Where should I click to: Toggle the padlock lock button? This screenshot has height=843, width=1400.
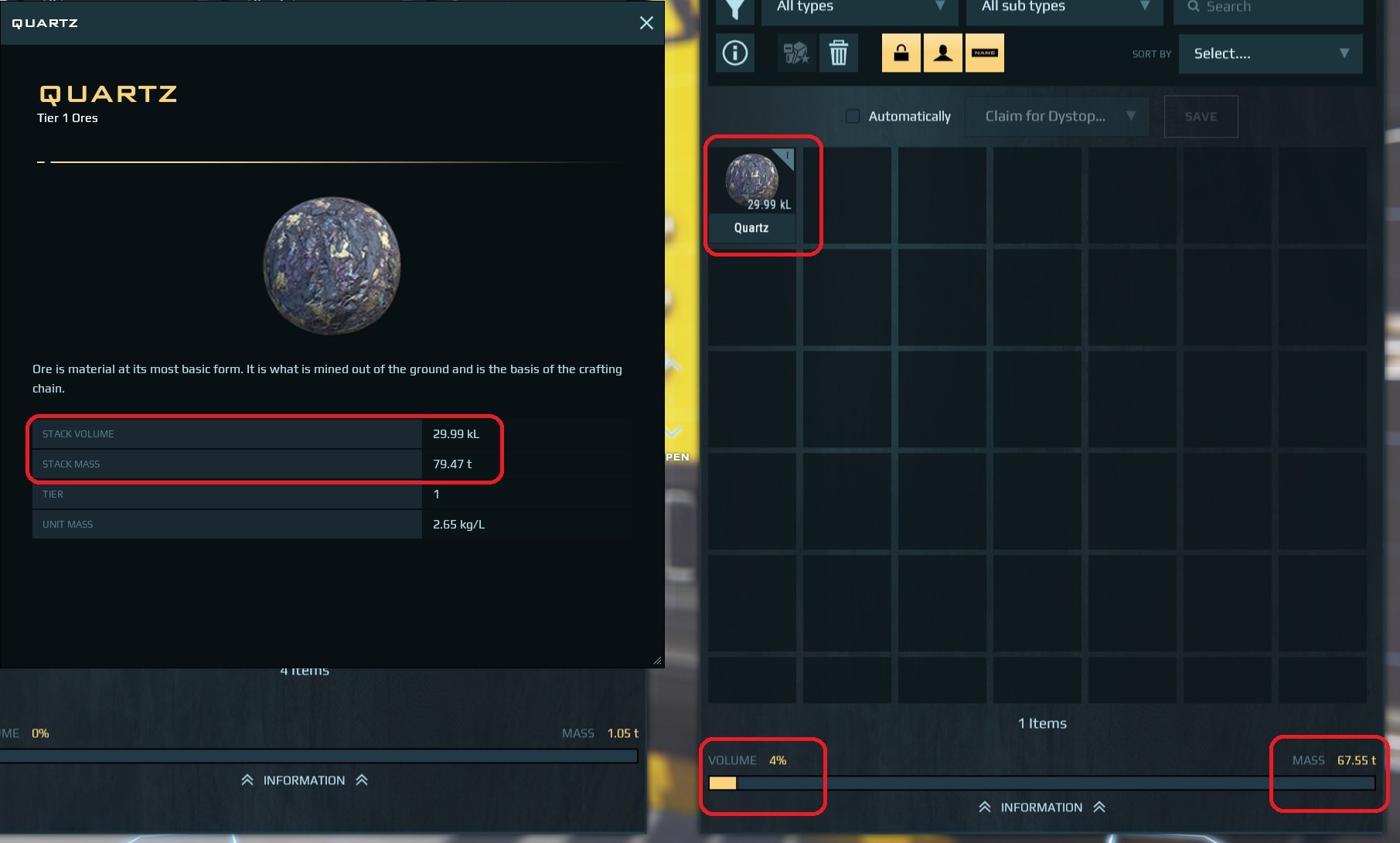pyautogui.click(x=901, y=53)
